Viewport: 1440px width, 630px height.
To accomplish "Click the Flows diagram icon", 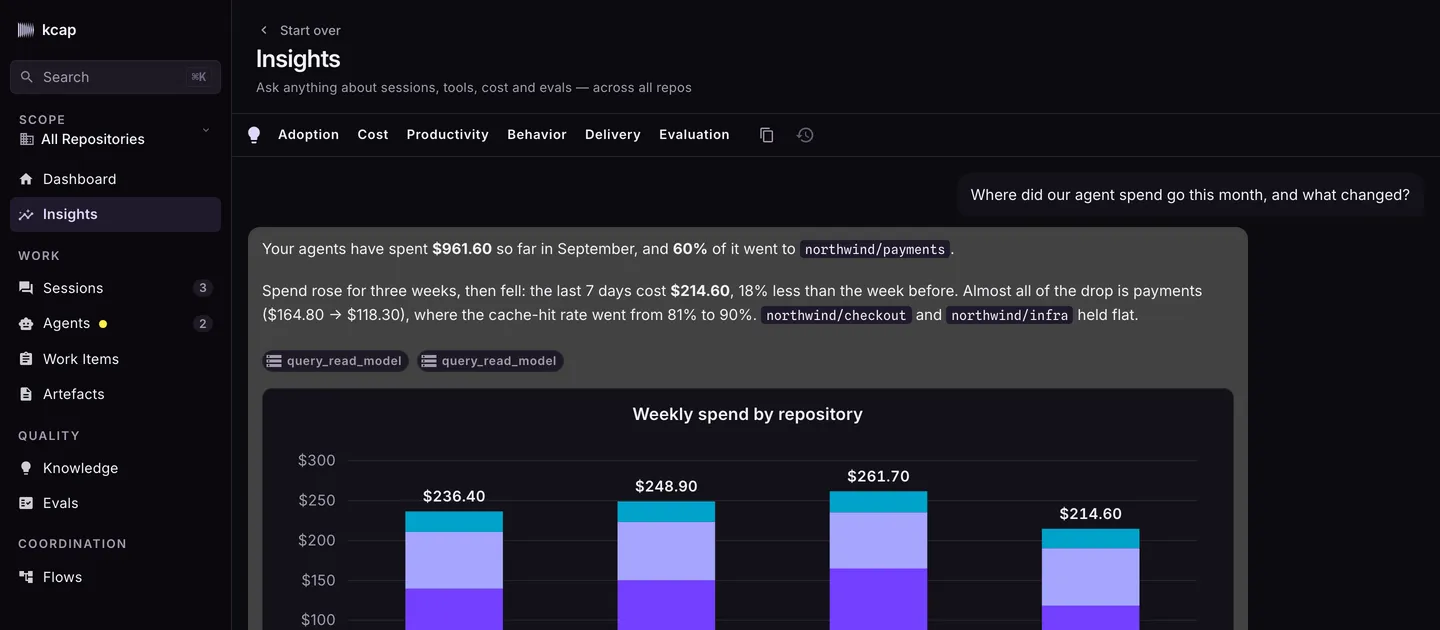I will point(26,577).
